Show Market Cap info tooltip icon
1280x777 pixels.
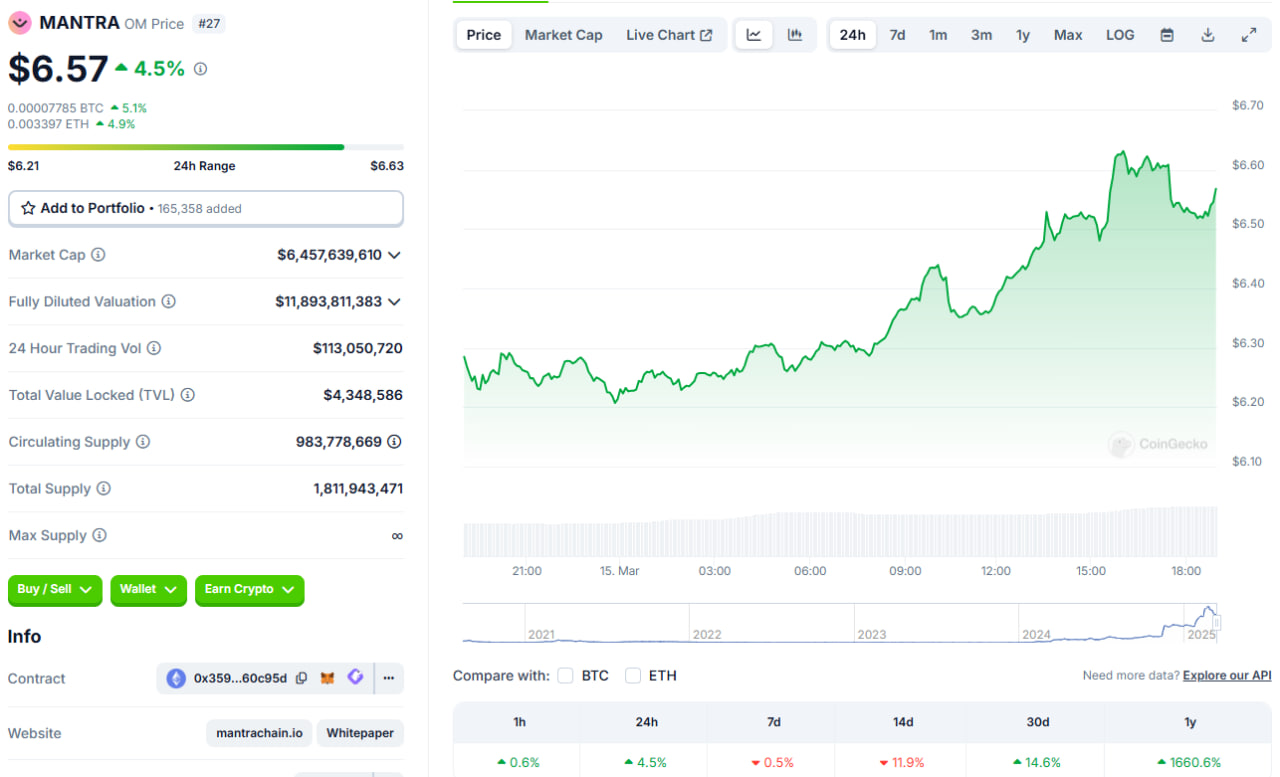click(x=98, y=255)
